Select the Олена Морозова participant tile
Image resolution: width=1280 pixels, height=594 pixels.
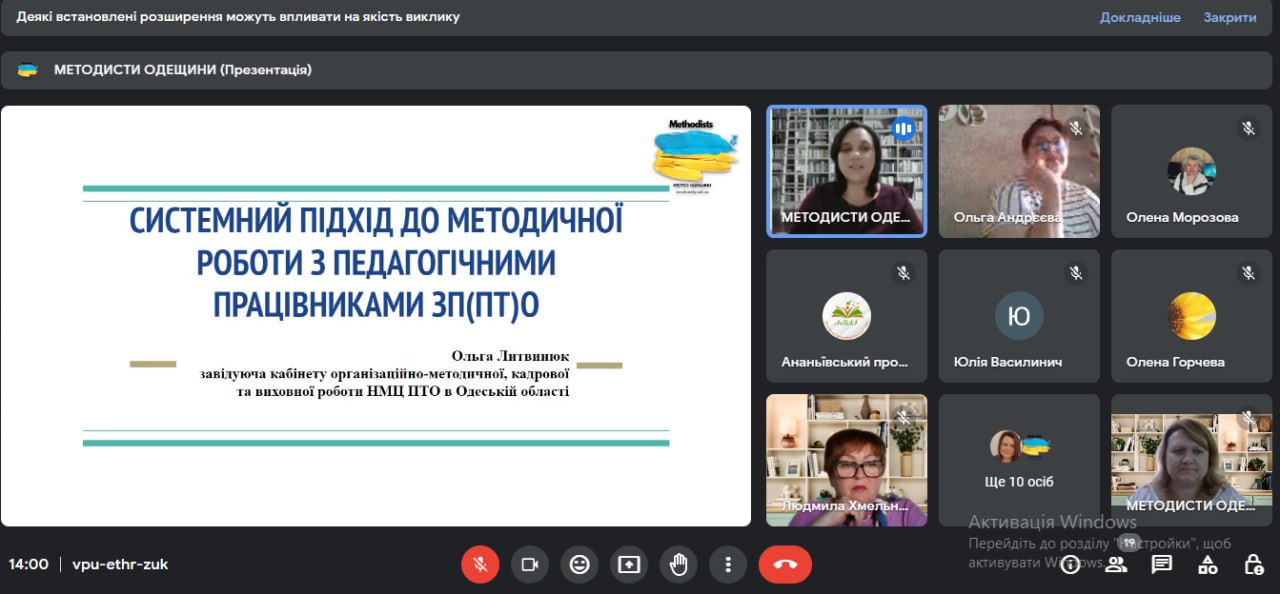(x=1191, y=171)
